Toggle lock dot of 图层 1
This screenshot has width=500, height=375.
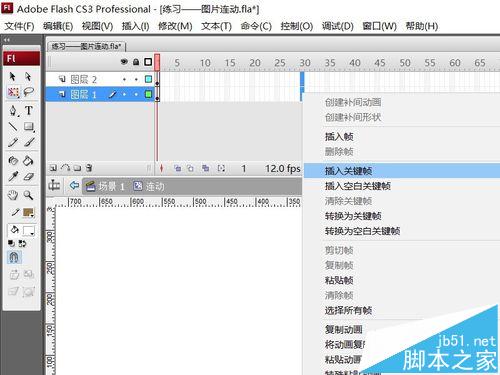(x=136, y=94)
